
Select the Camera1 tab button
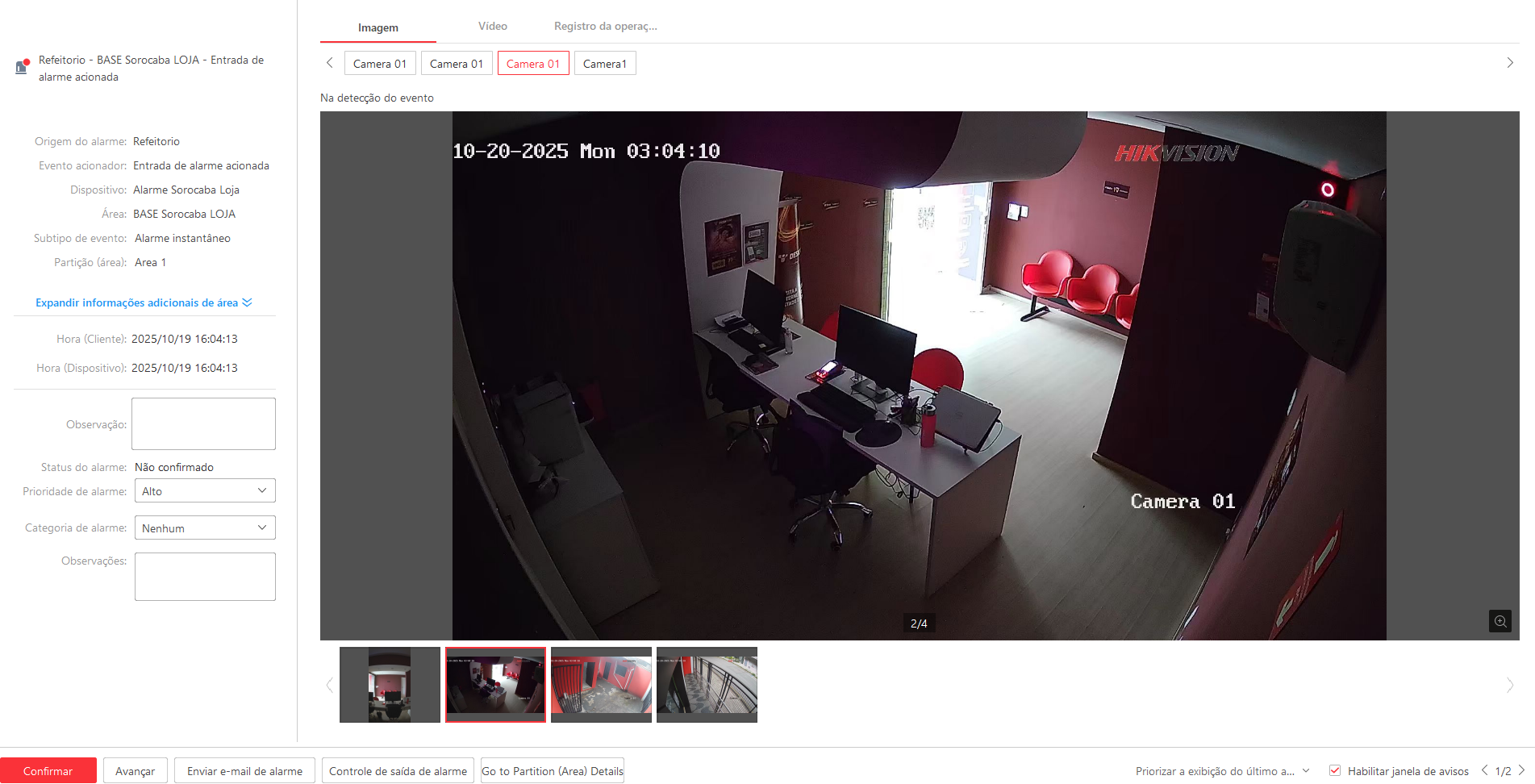point(605,64)
